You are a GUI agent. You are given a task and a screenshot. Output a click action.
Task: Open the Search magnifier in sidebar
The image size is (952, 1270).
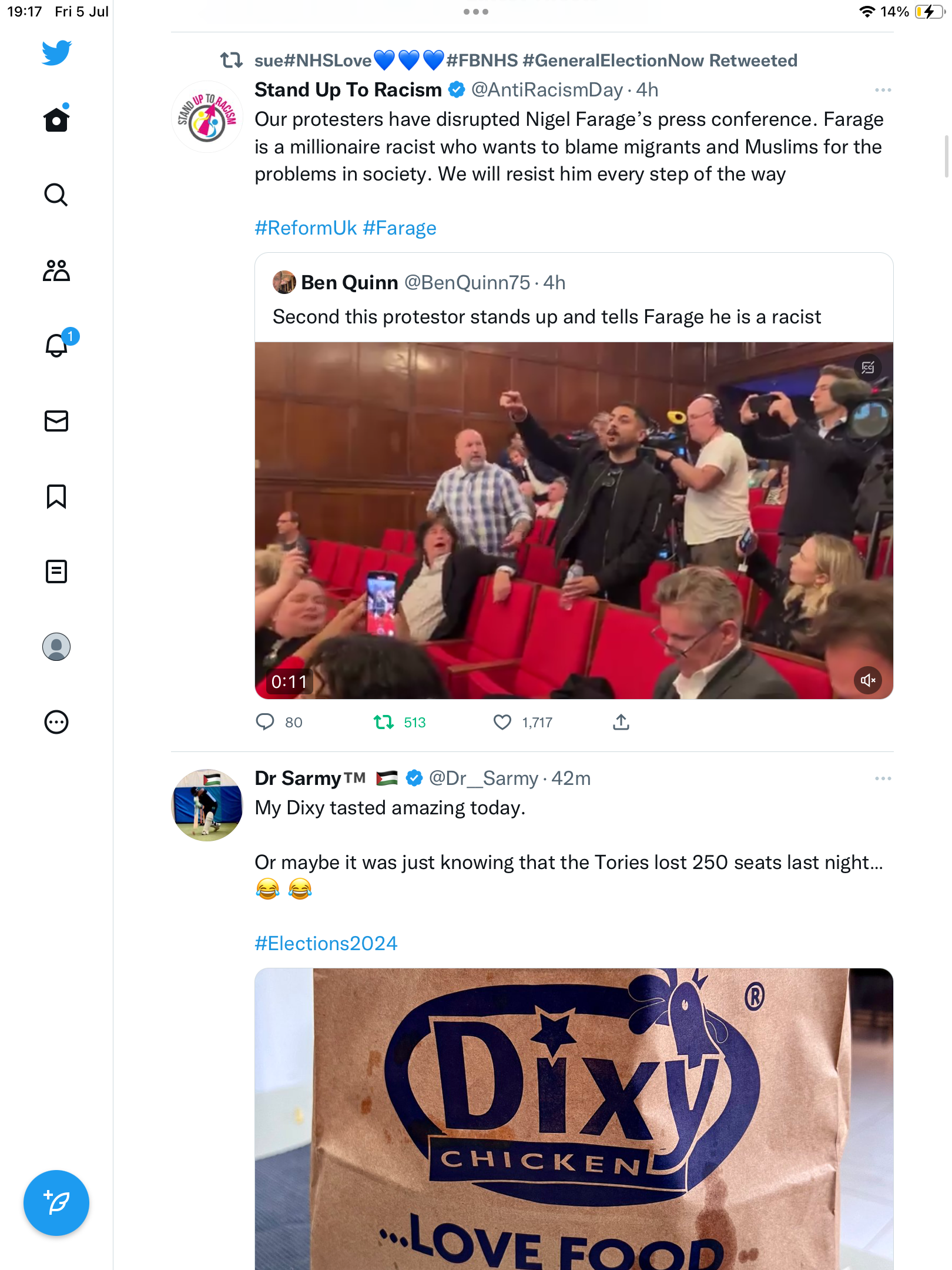(x=56, y=195)
